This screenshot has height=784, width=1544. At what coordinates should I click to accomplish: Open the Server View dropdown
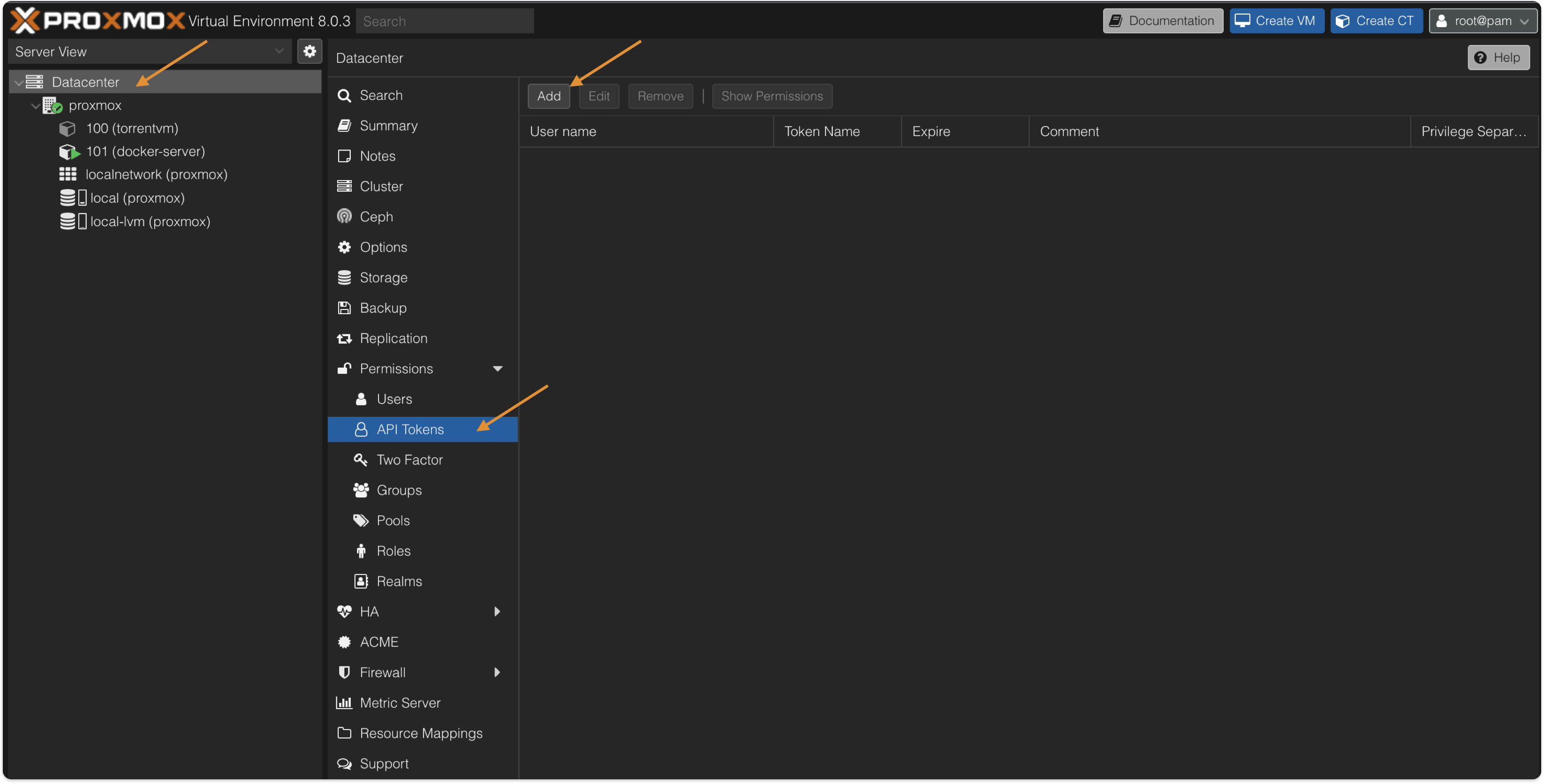pyautogui.click(x=149, y=52)
